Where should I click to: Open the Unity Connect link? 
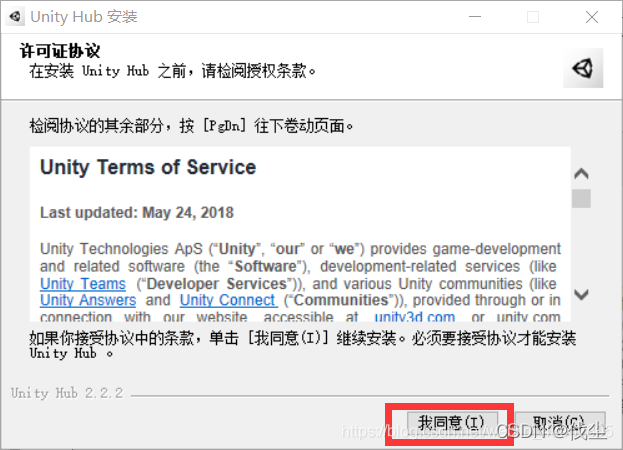(228, 300)
